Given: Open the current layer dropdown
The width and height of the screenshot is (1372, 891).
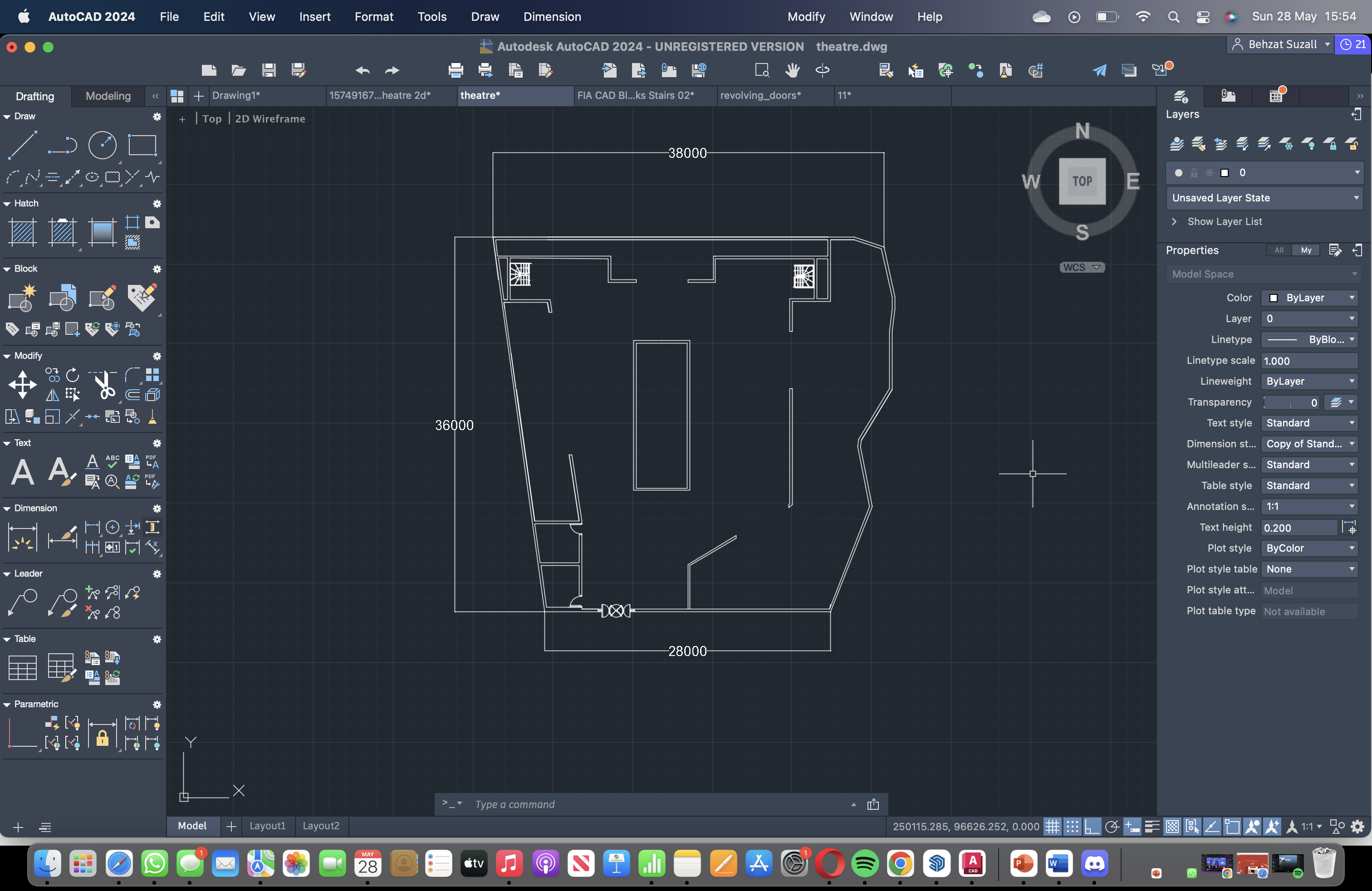Looking at the screenshot, I should tap(1264, 173).
